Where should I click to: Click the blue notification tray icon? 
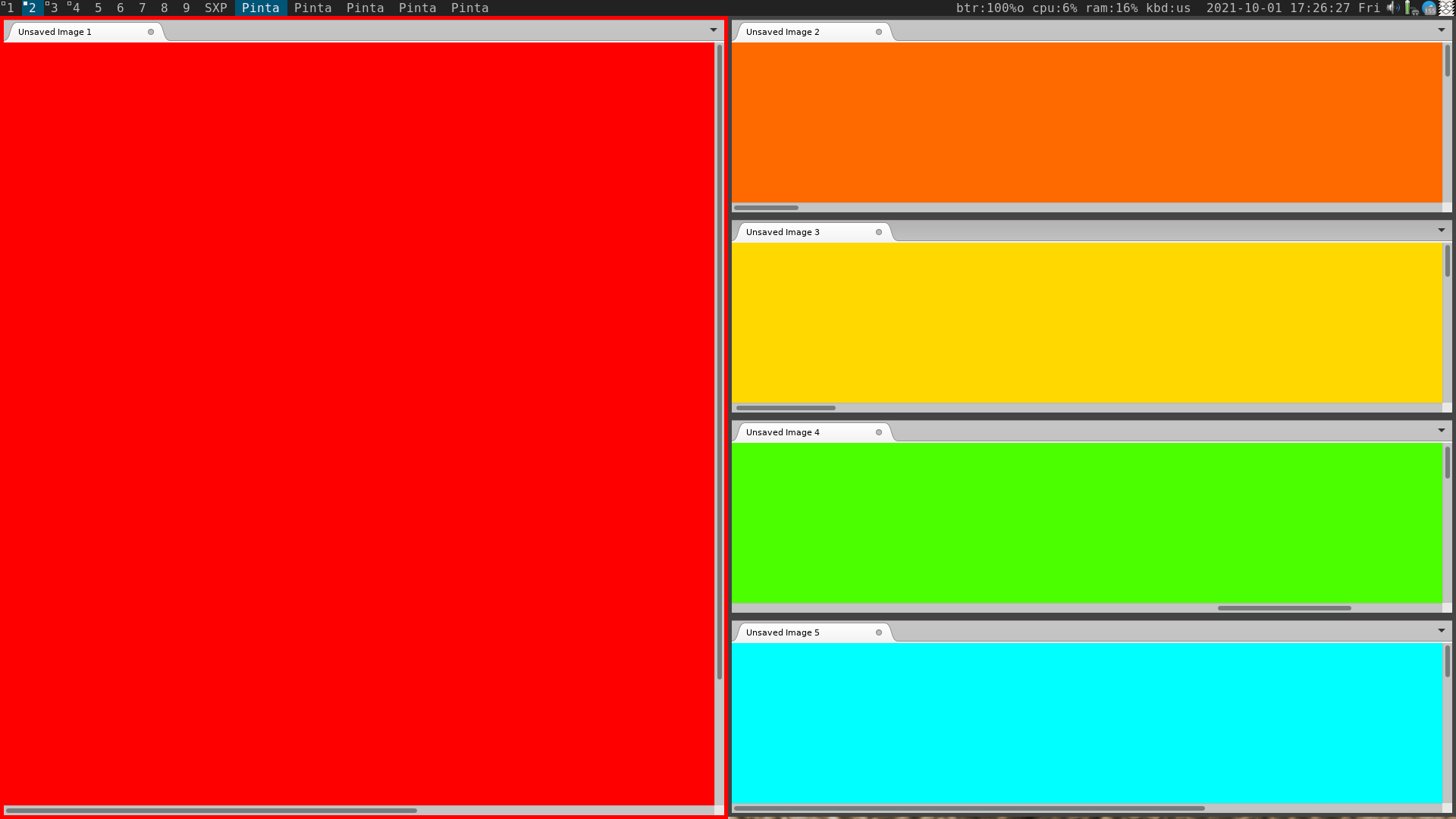click(x=1429, y=8)
